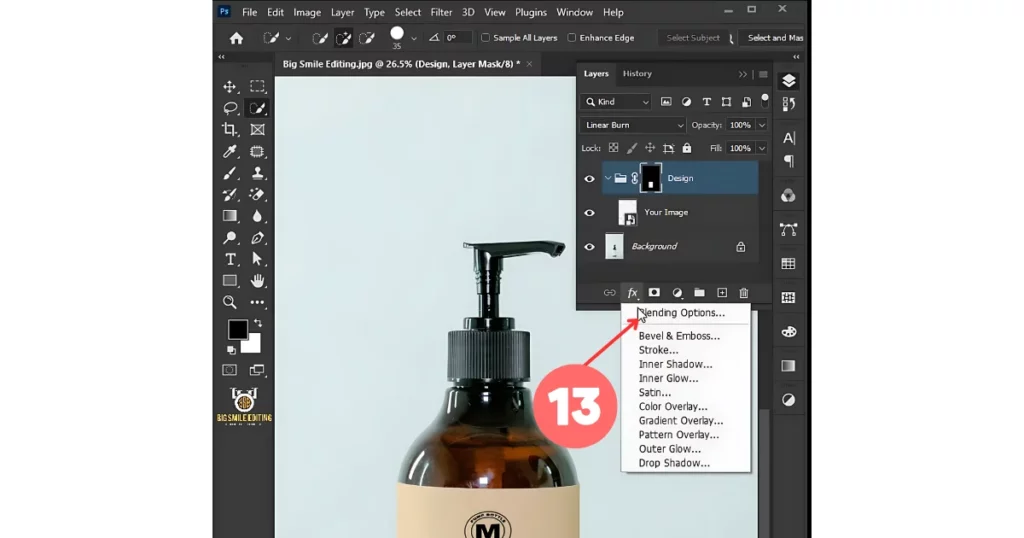Screen dimensions: 1024x538
Task: Click the link layers icon
Action: 609,293
